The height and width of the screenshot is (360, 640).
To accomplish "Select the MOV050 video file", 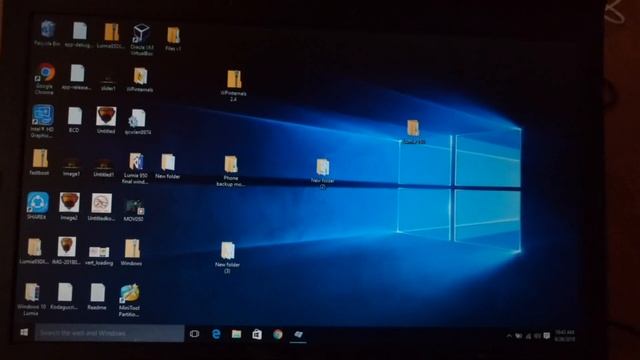I will coord(133,210).
